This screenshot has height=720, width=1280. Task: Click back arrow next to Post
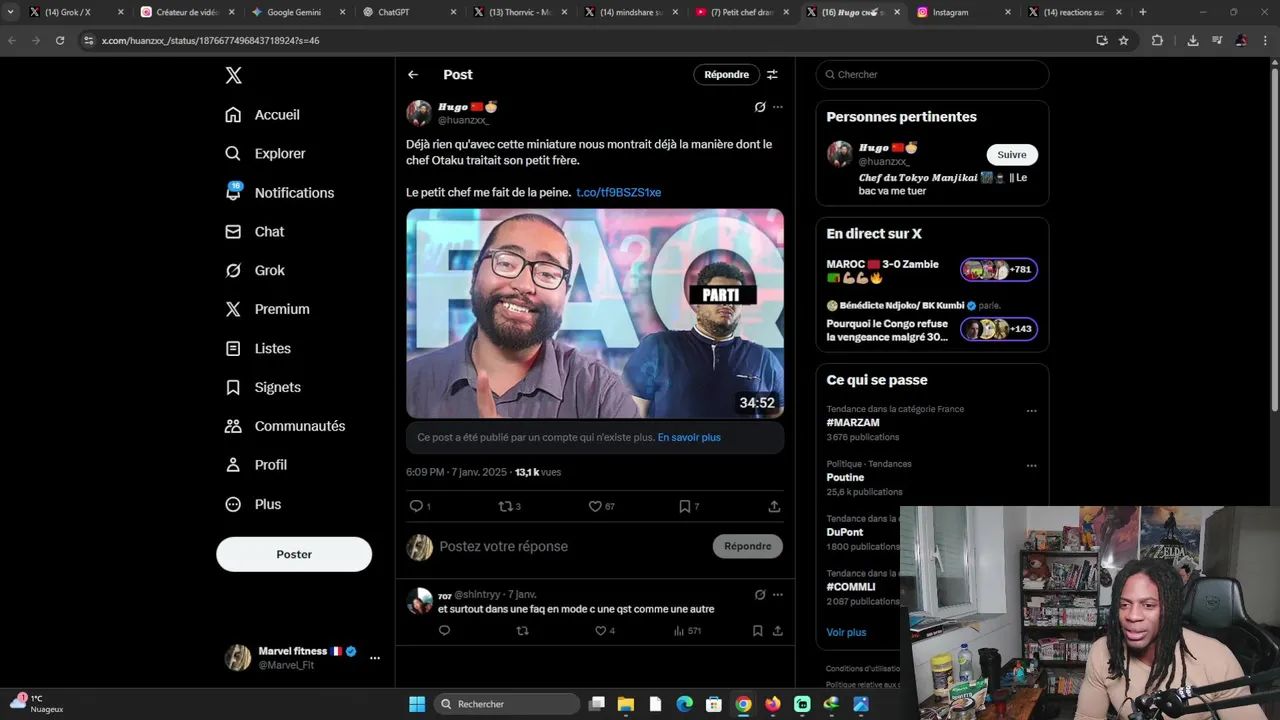click(x=413, y=75)
